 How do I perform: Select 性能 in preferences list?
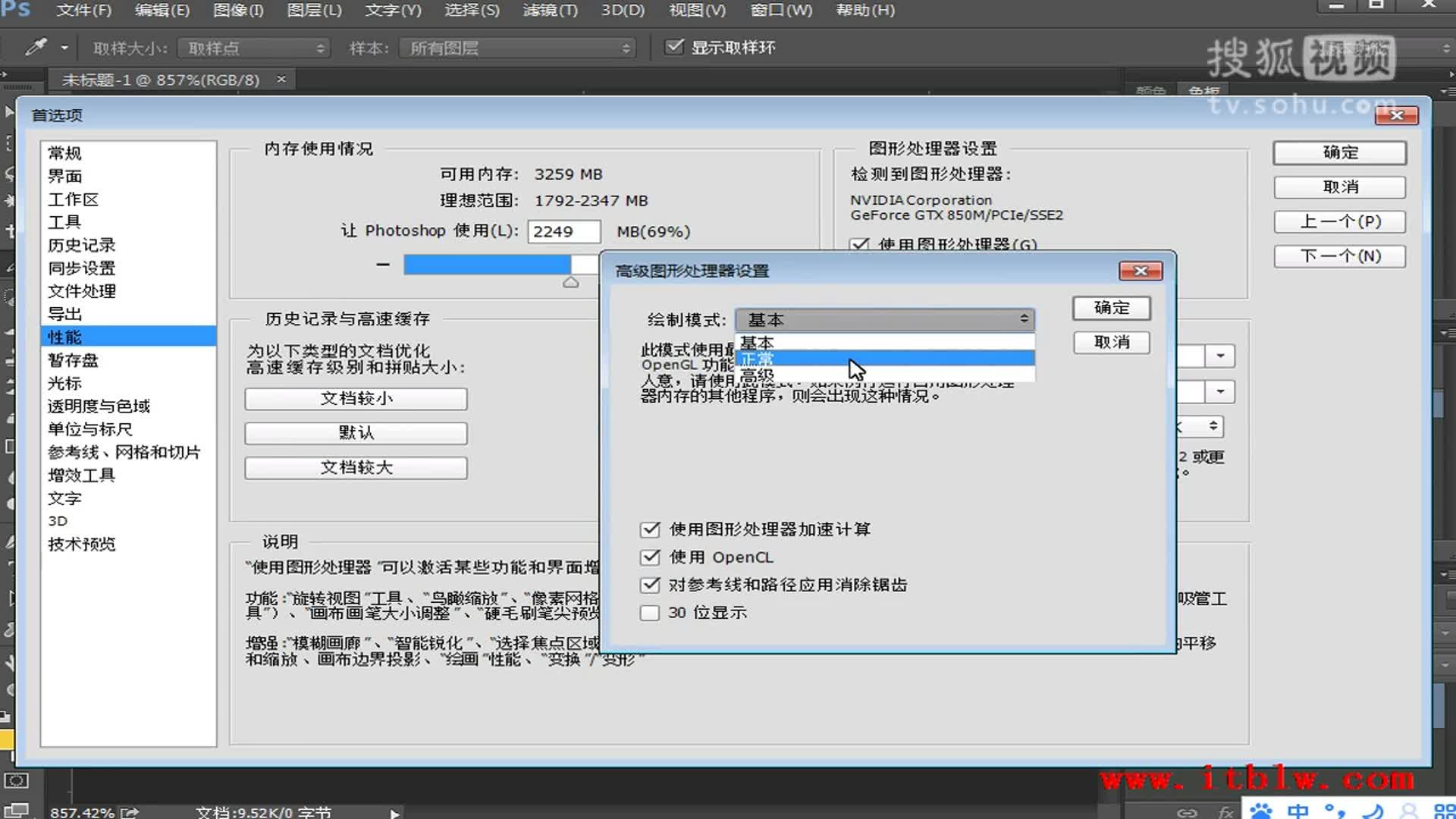point(128,337)
